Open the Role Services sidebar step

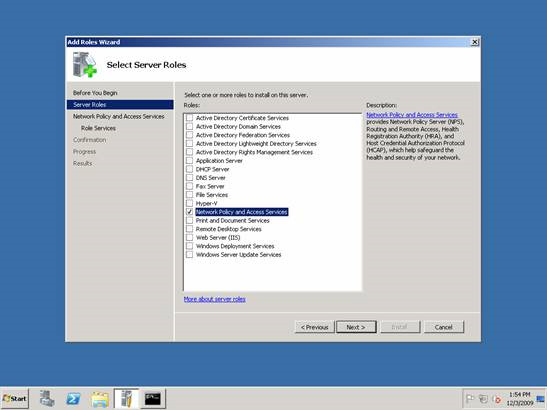click(98, 128)
